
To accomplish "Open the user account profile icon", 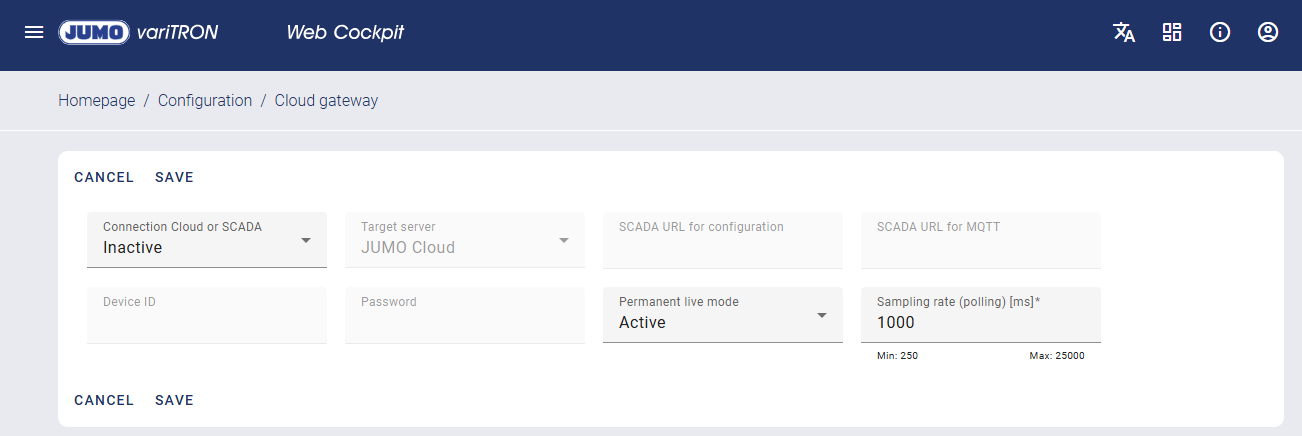I will (1268, 32).
